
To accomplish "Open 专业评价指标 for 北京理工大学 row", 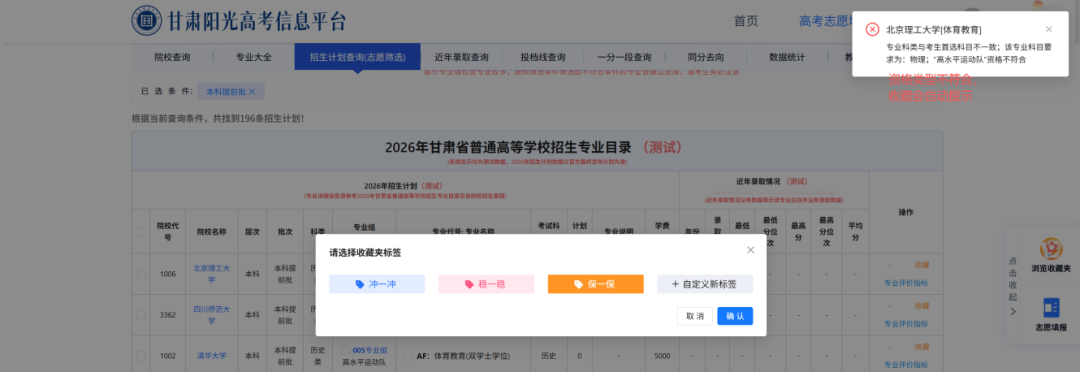I will pos(906,282).
